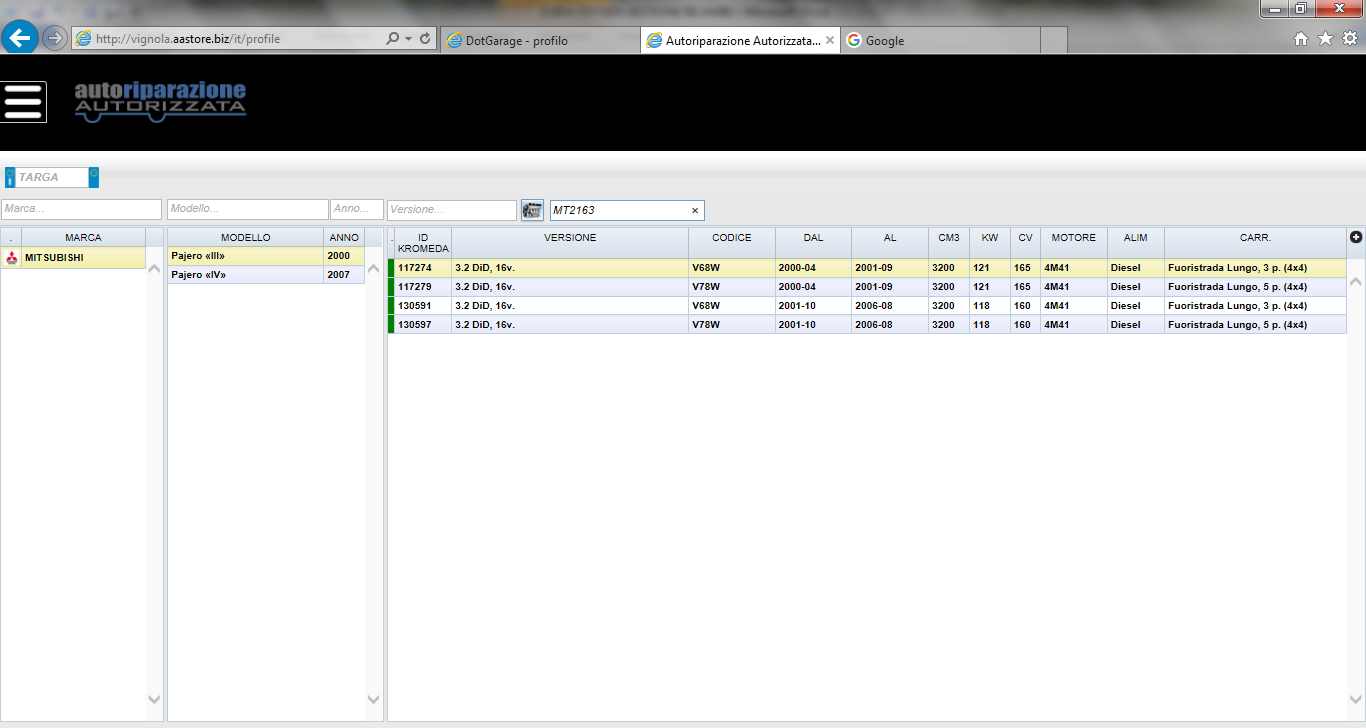Open address bar dropdown arrow
Viewport: 1366px width, 728px height.
(408, 39)
